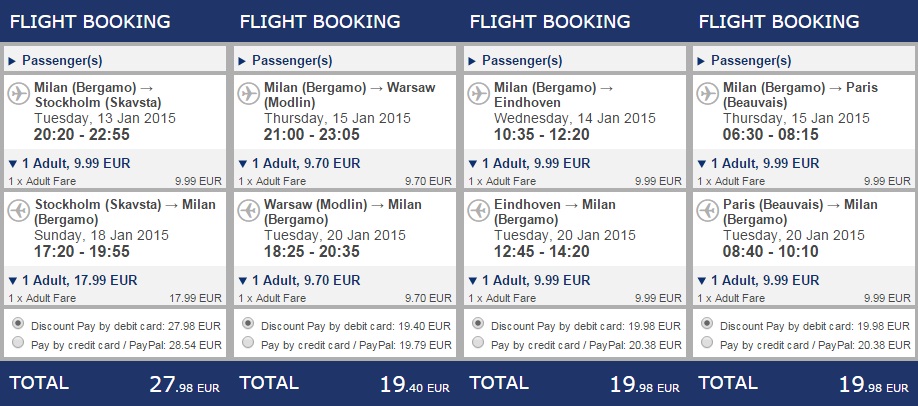Viewport: 918px width, 406px height.
Task: Click plane icon beside Warsaw to Milan flight
Action: [249, 210]
